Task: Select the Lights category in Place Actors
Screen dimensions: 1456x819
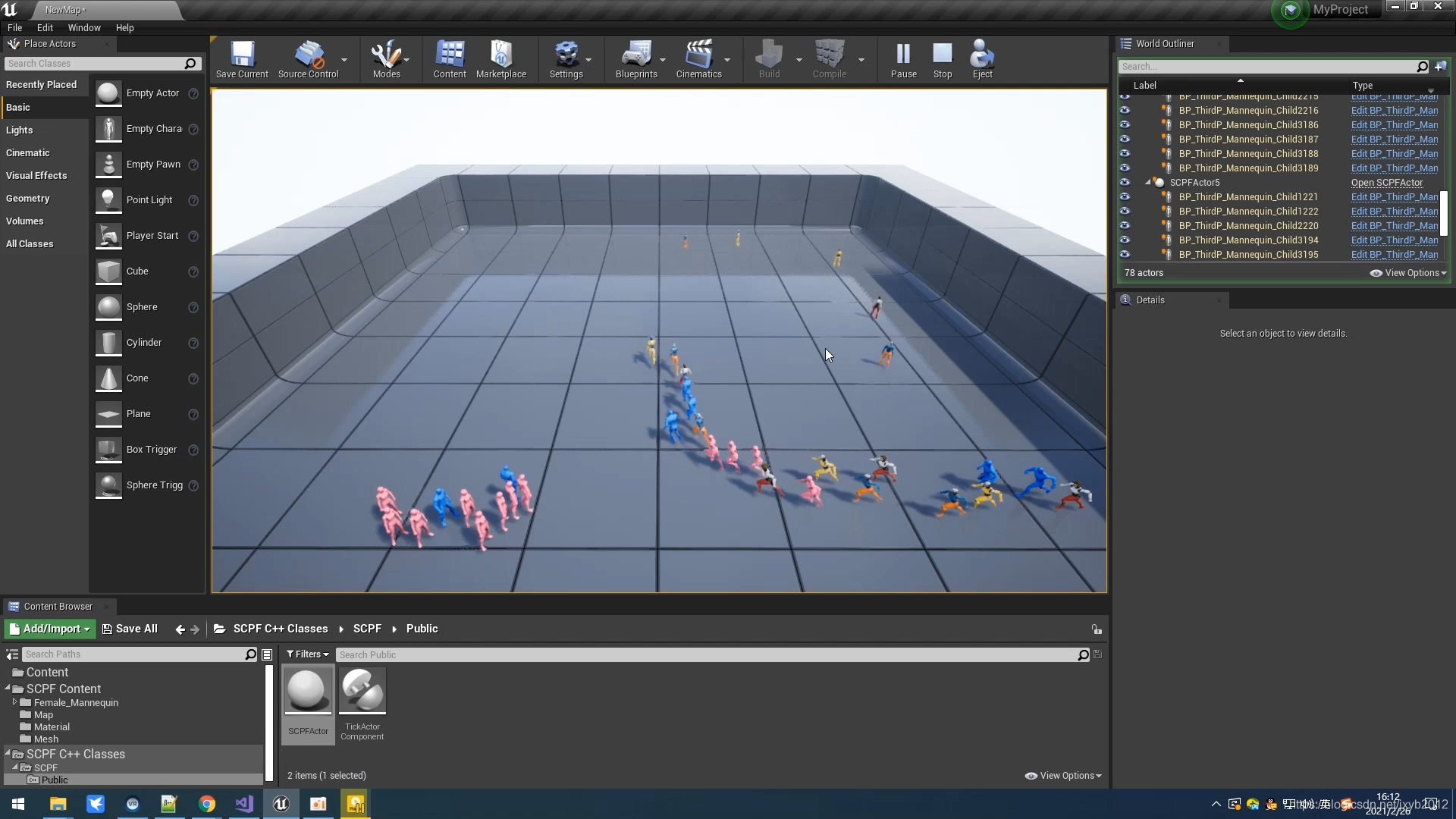Action: pyautogui.click(x=20, y=130)
